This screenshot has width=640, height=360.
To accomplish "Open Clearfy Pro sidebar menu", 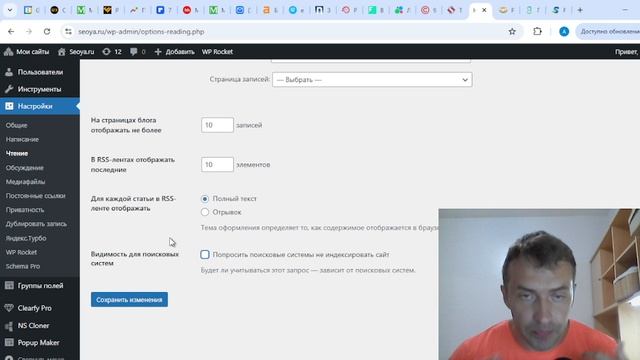I will (40, 308).
